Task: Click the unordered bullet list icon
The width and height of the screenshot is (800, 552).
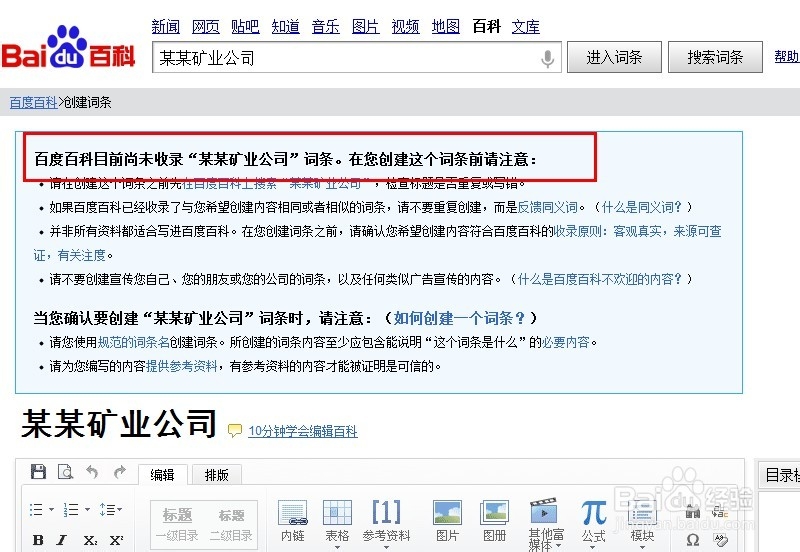Action: tap(36, 509)
